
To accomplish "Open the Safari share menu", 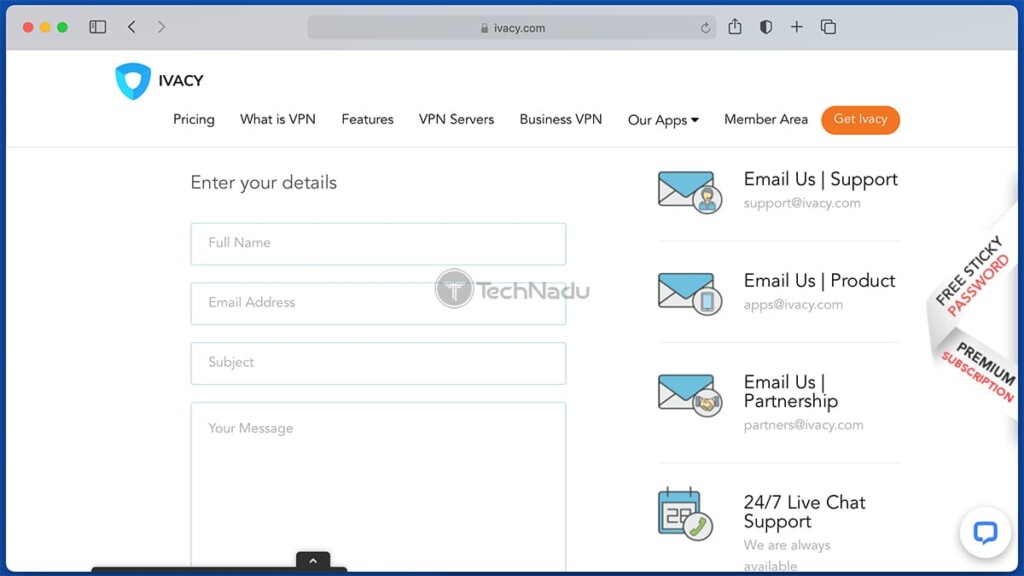I will (735, 27).
